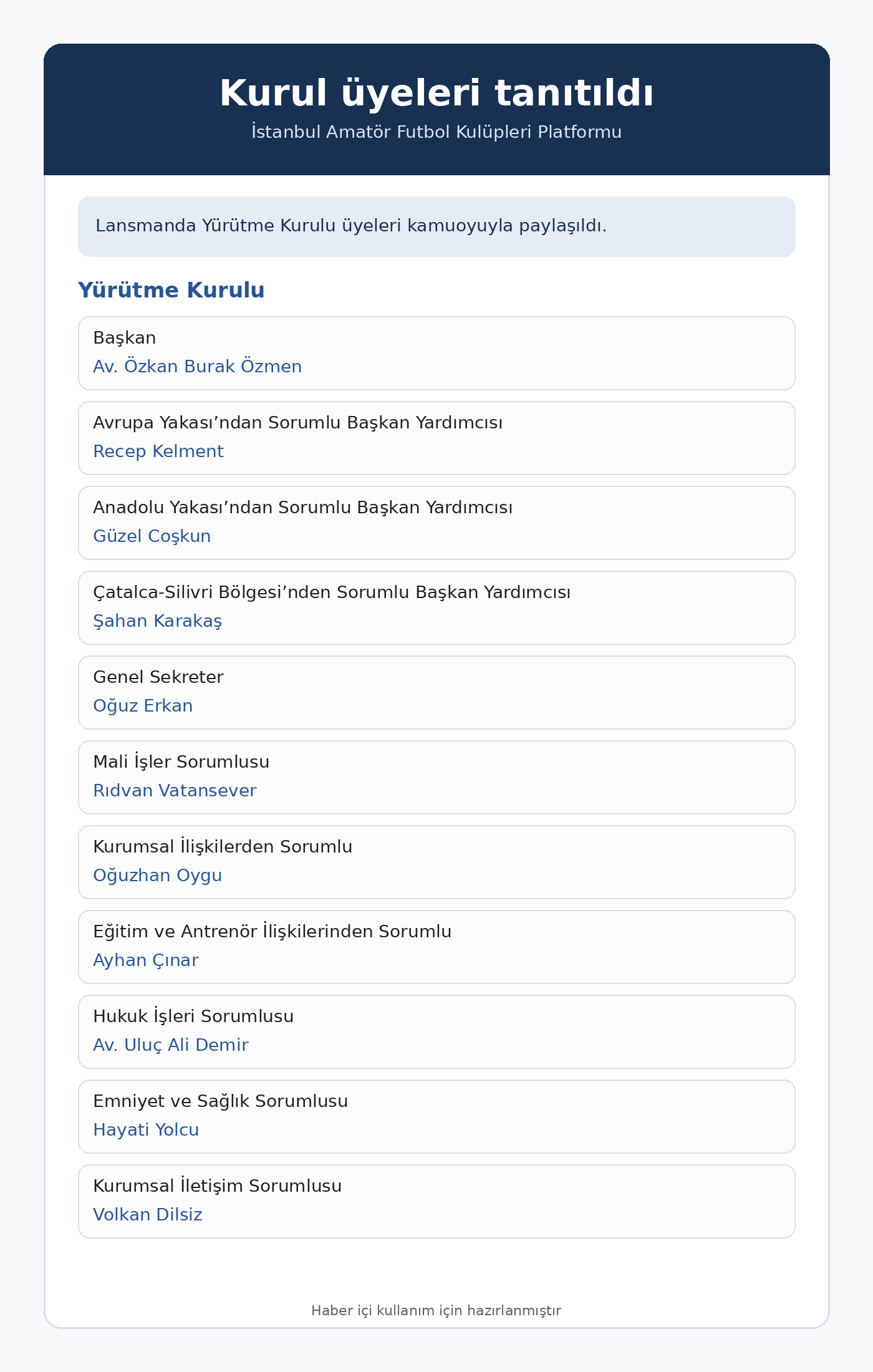Select the name Rıdvan Vatansever
This screenshot has height=1372, width=873.
[x=175, y=791]
